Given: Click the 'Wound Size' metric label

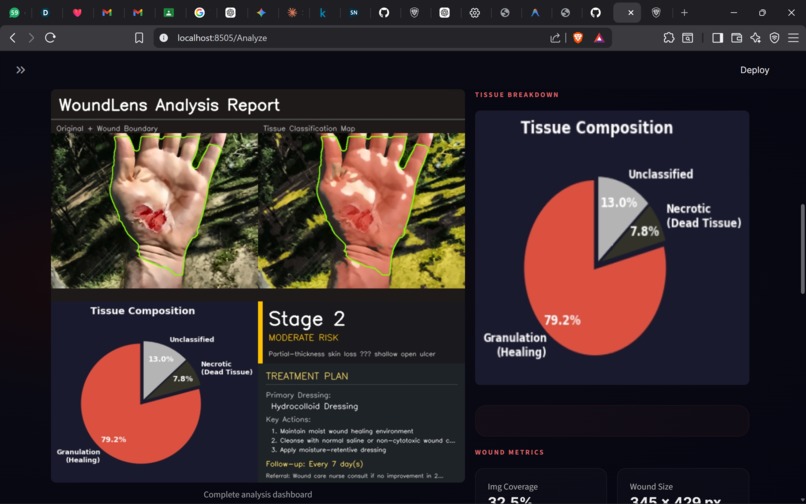Looking at the screenshot, I should [651, 487].
